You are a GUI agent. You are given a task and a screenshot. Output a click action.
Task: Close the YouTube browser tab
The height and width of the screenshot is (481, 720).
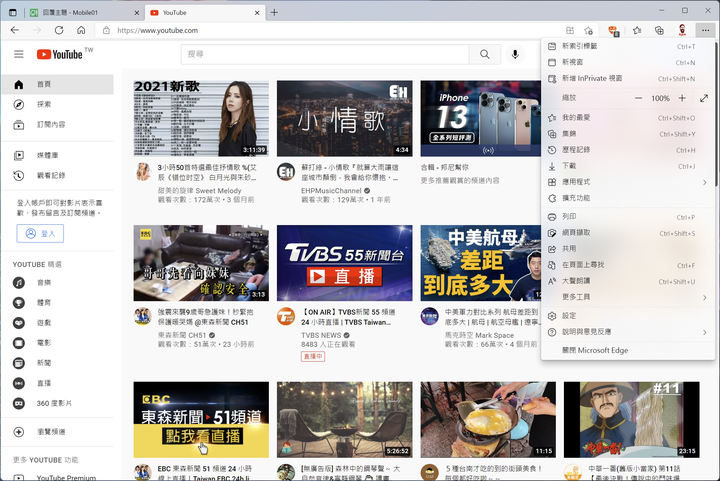tap(257, 13)
